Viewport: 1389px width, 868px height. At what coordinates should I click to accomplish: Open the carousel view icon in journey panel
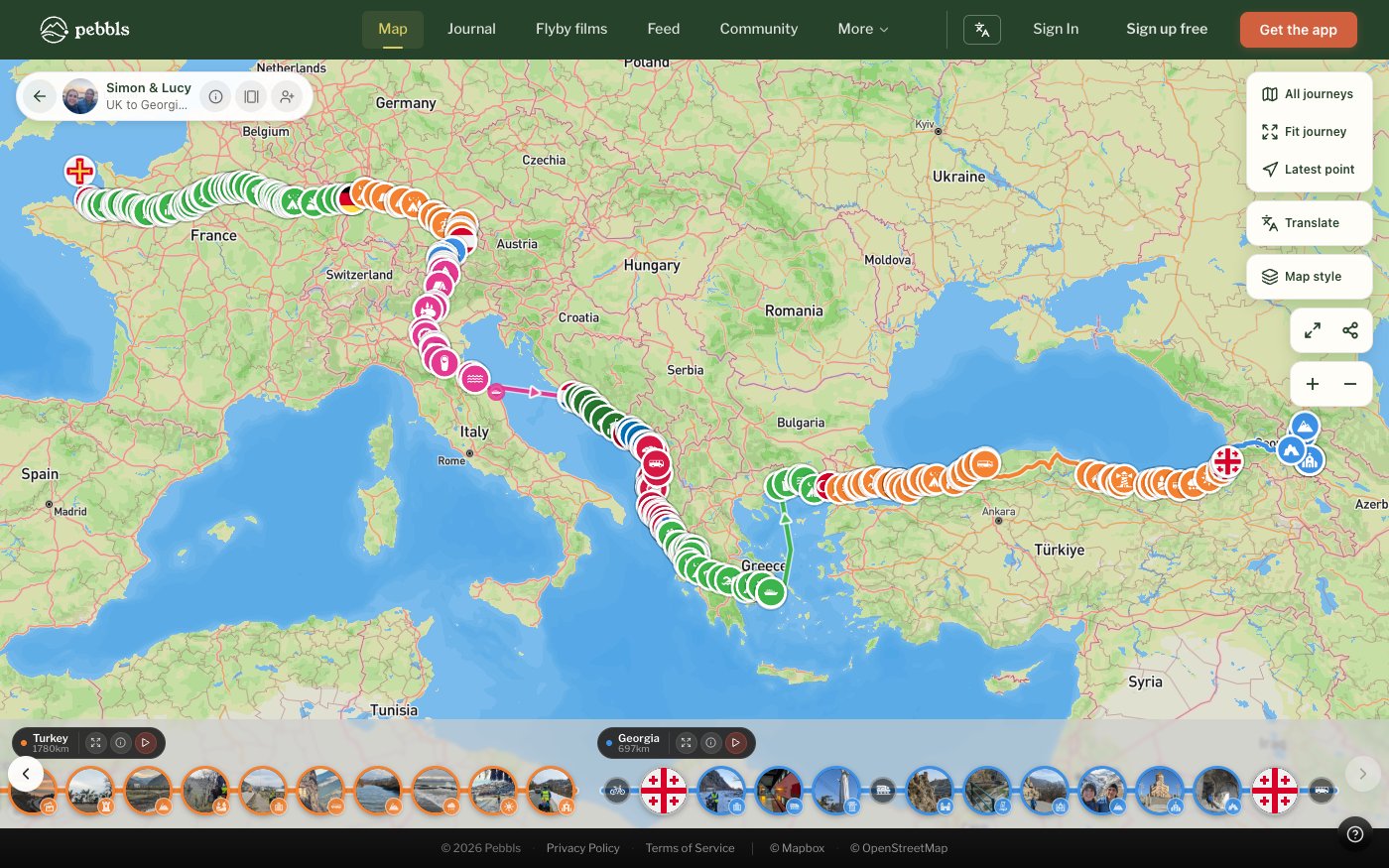251,96
